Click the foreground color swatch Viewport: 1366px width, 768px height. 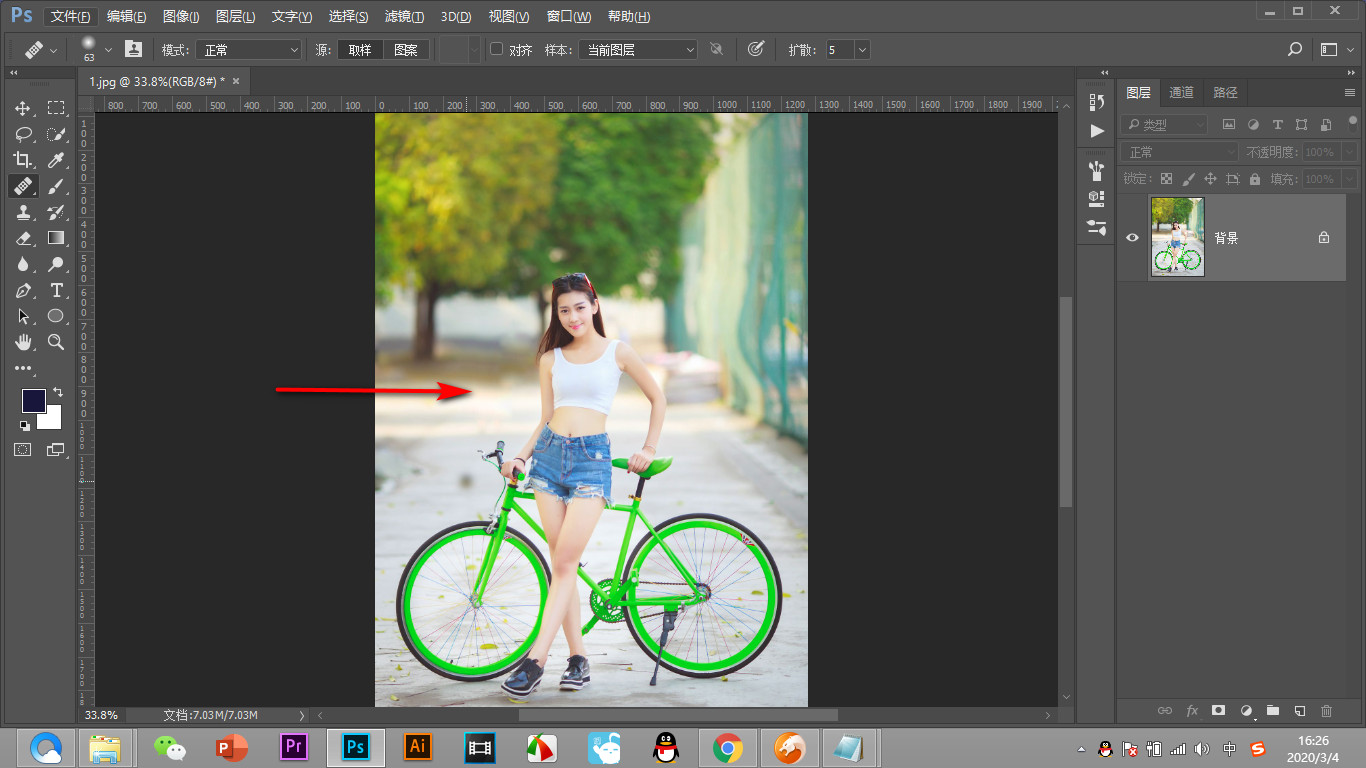tap(32, 400)
